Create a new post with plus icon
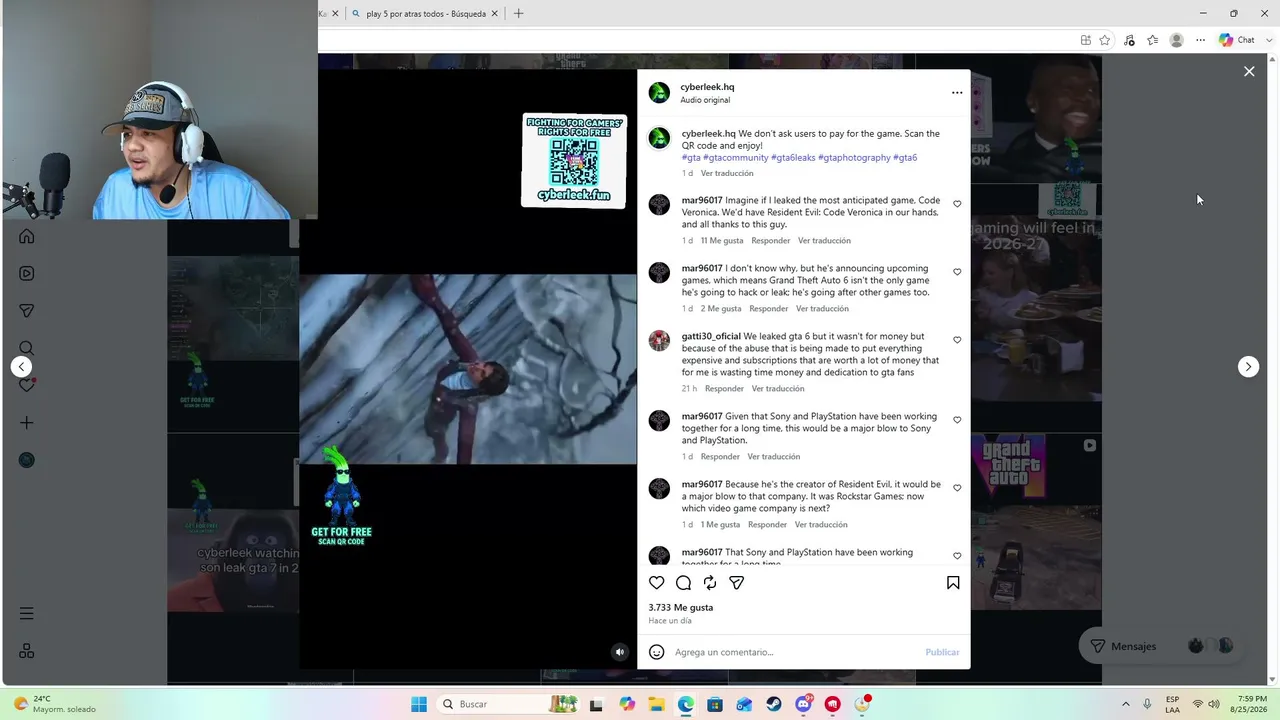The height and width of the screenshot is (720, 1280). (x=27, y=423)
